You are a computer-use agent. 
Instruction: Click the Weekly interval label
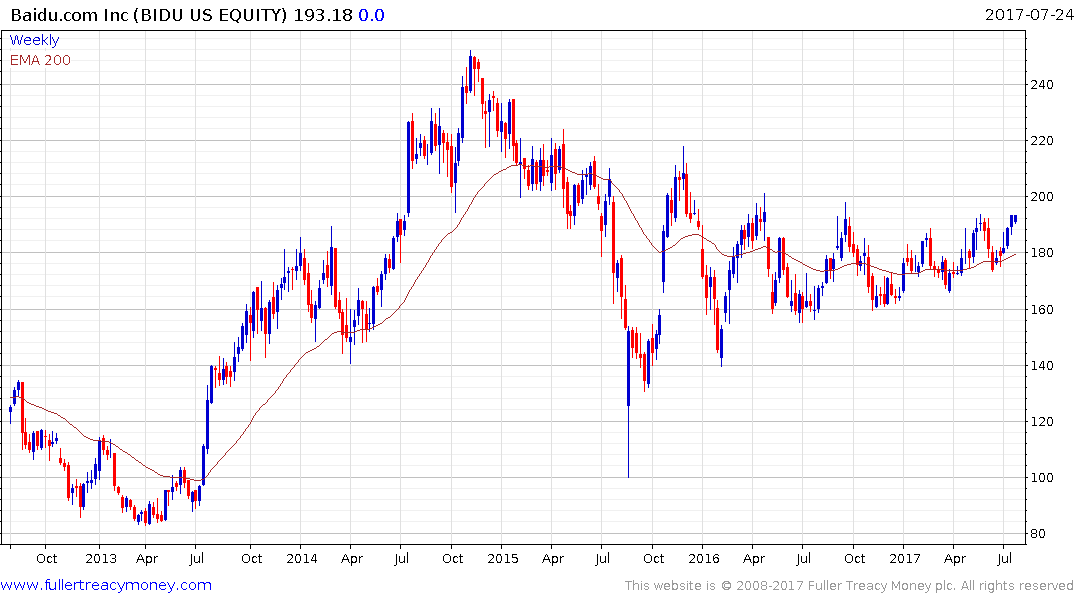click(x=34, y=40)
